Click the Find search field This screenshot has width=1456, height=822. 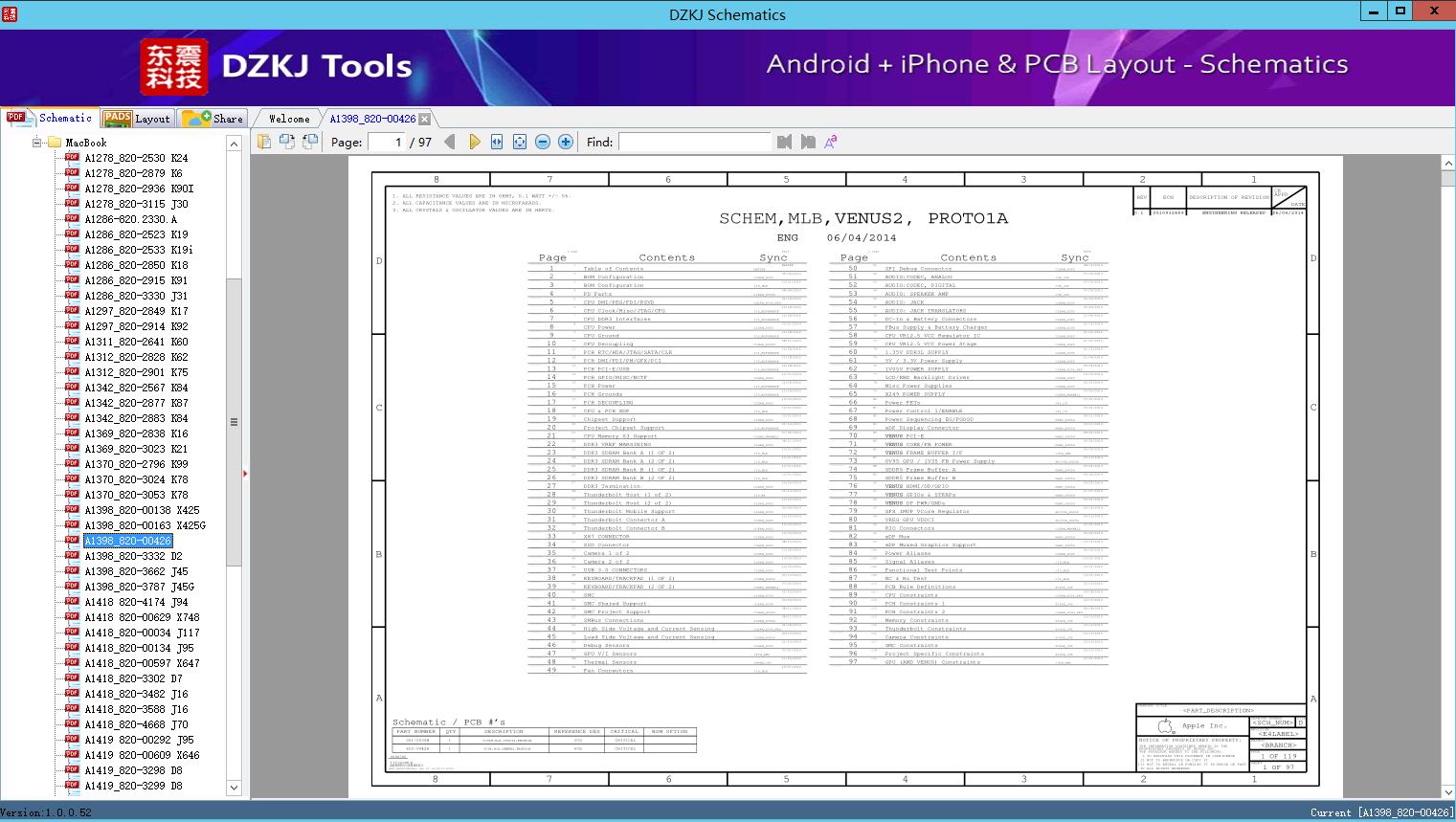tap(694, 142)
